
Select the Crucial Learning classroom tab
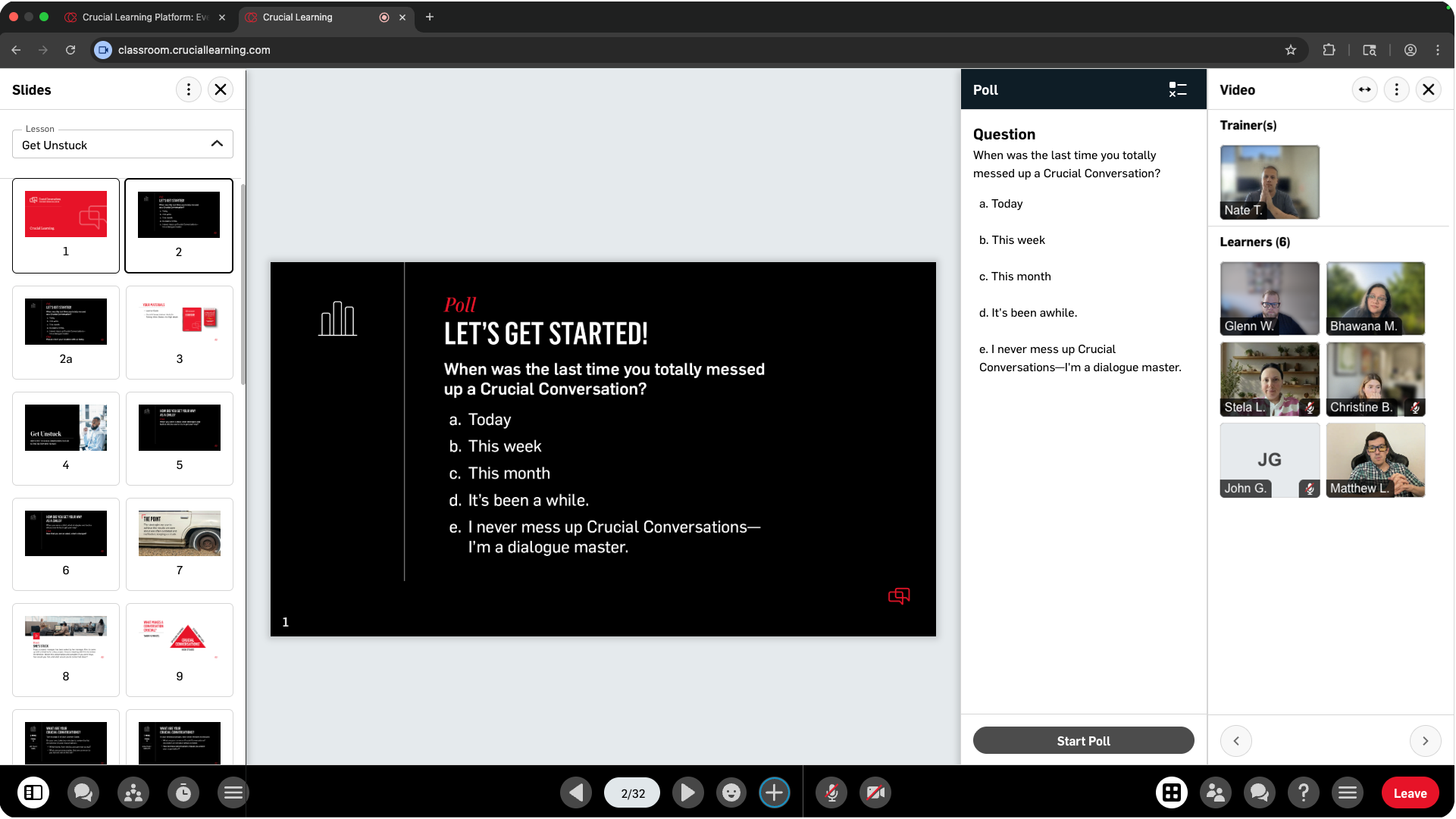point(326,17)
